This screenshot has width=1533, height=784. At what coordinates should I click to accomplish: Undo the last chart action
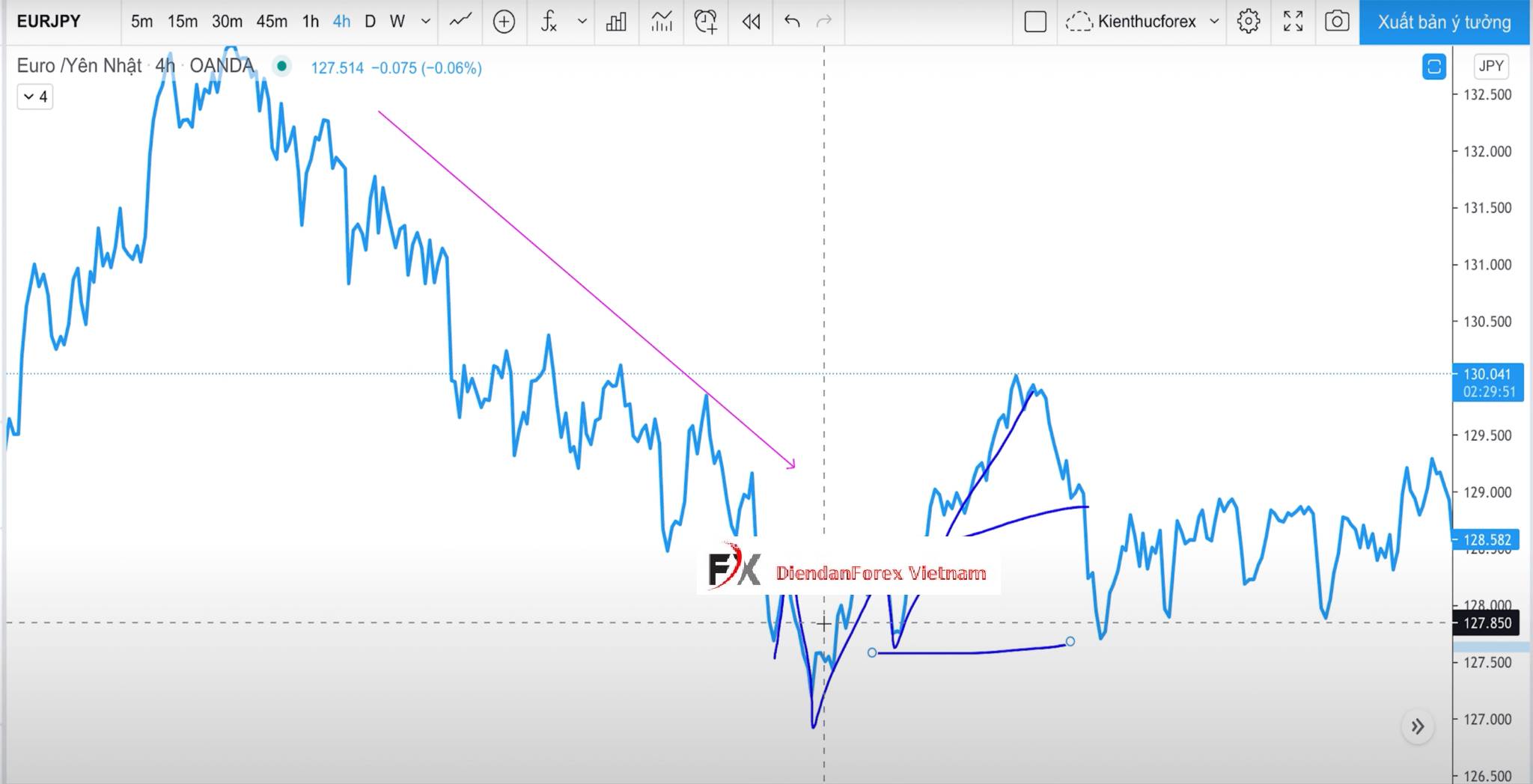point(792,21)
